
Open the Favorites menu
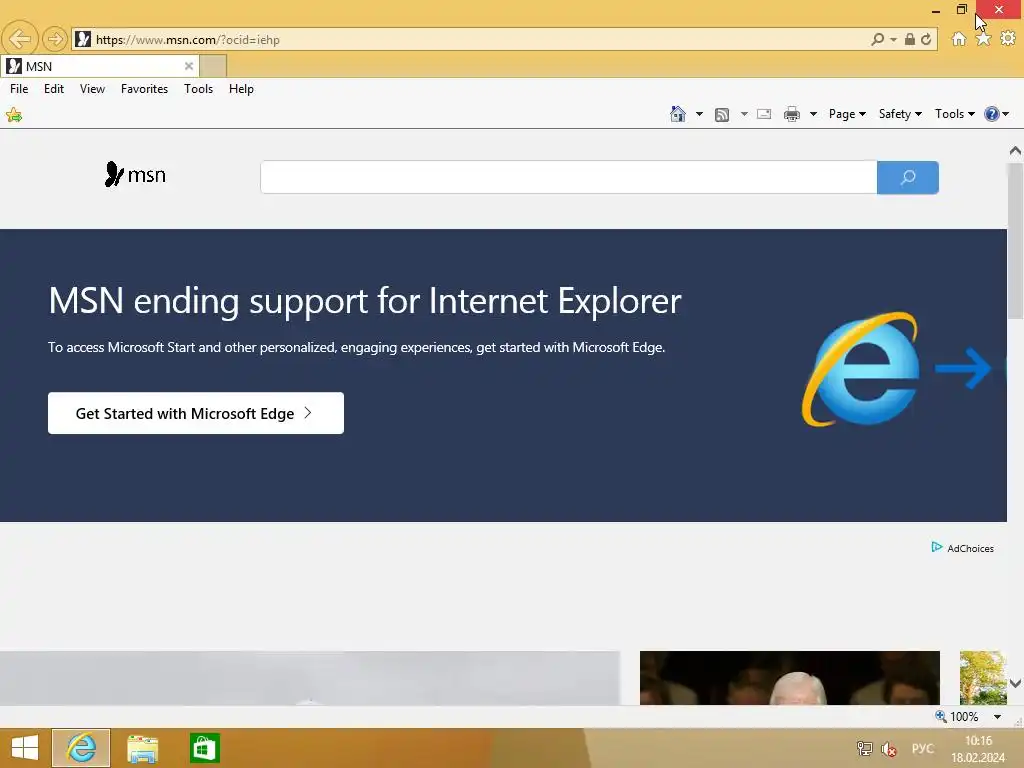point(144,89)
